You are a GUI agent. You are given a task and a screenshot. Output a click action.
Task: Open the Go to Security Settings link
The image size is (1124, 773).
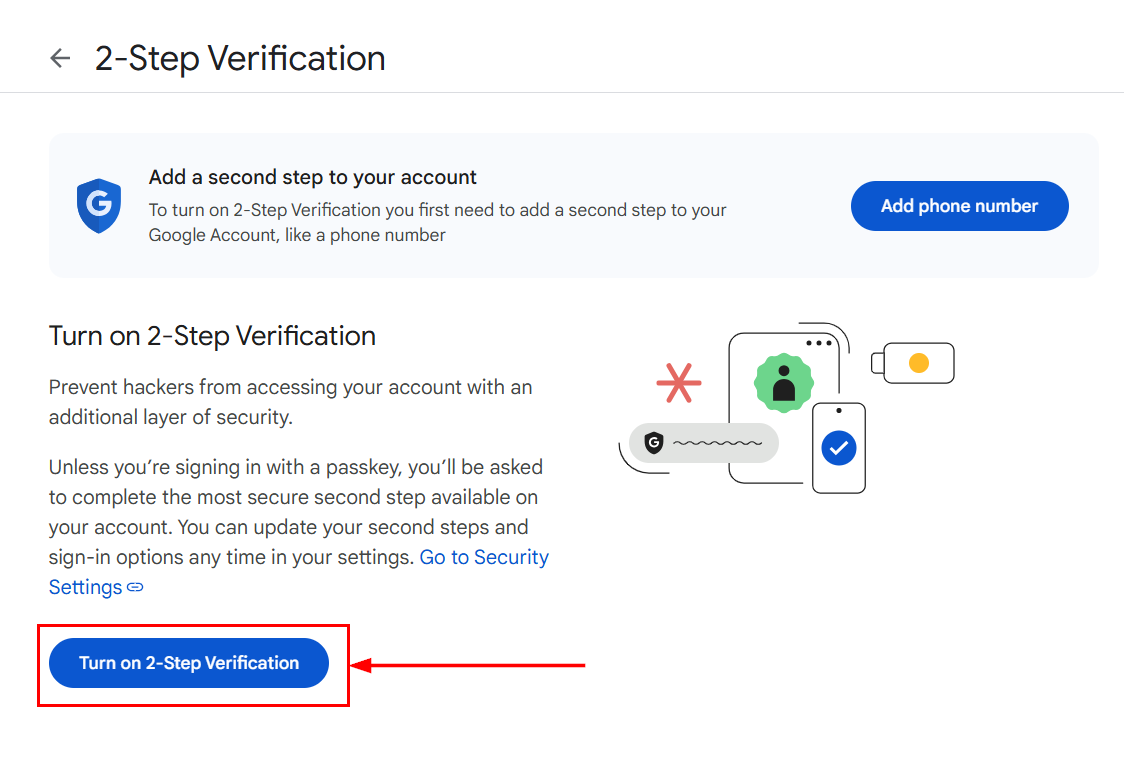(x=484, y=557)
